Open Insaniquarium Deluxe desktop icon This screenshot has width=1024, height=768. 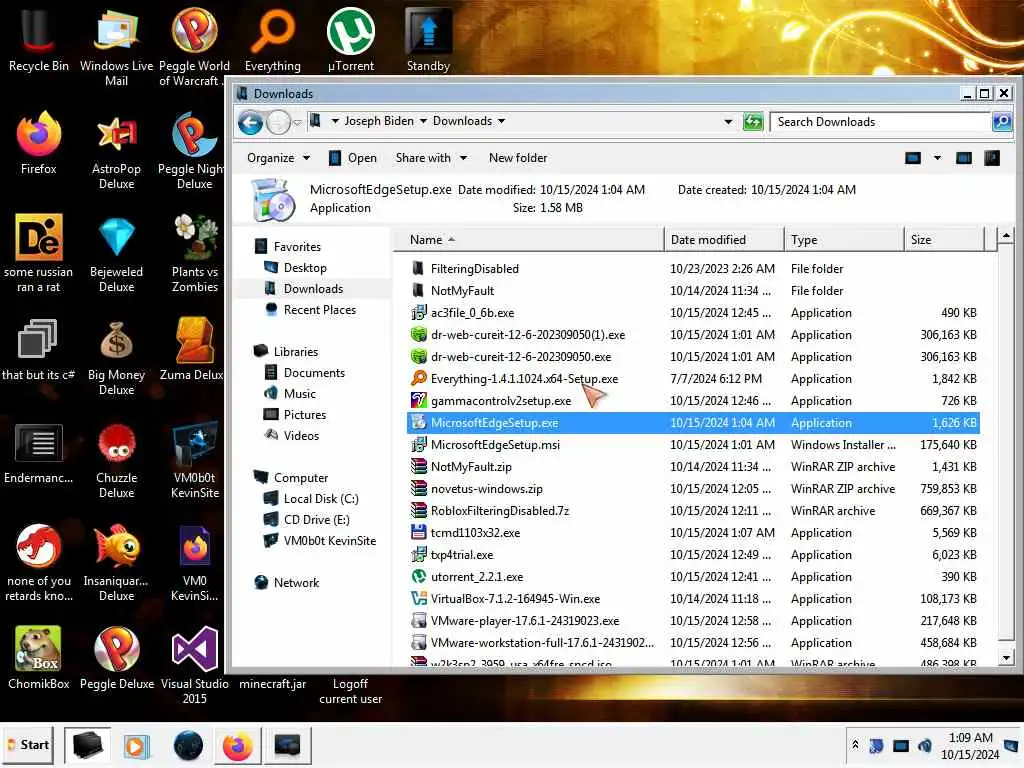(x=116, y=562)
